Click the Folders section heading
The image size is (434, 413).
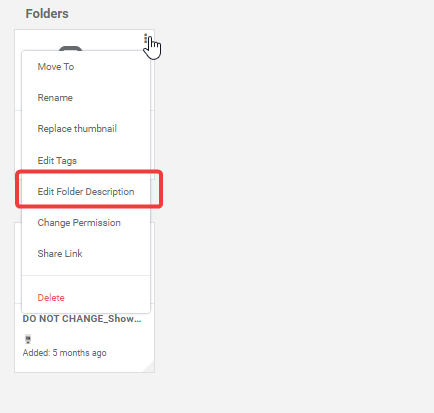[x=47, y=14]
